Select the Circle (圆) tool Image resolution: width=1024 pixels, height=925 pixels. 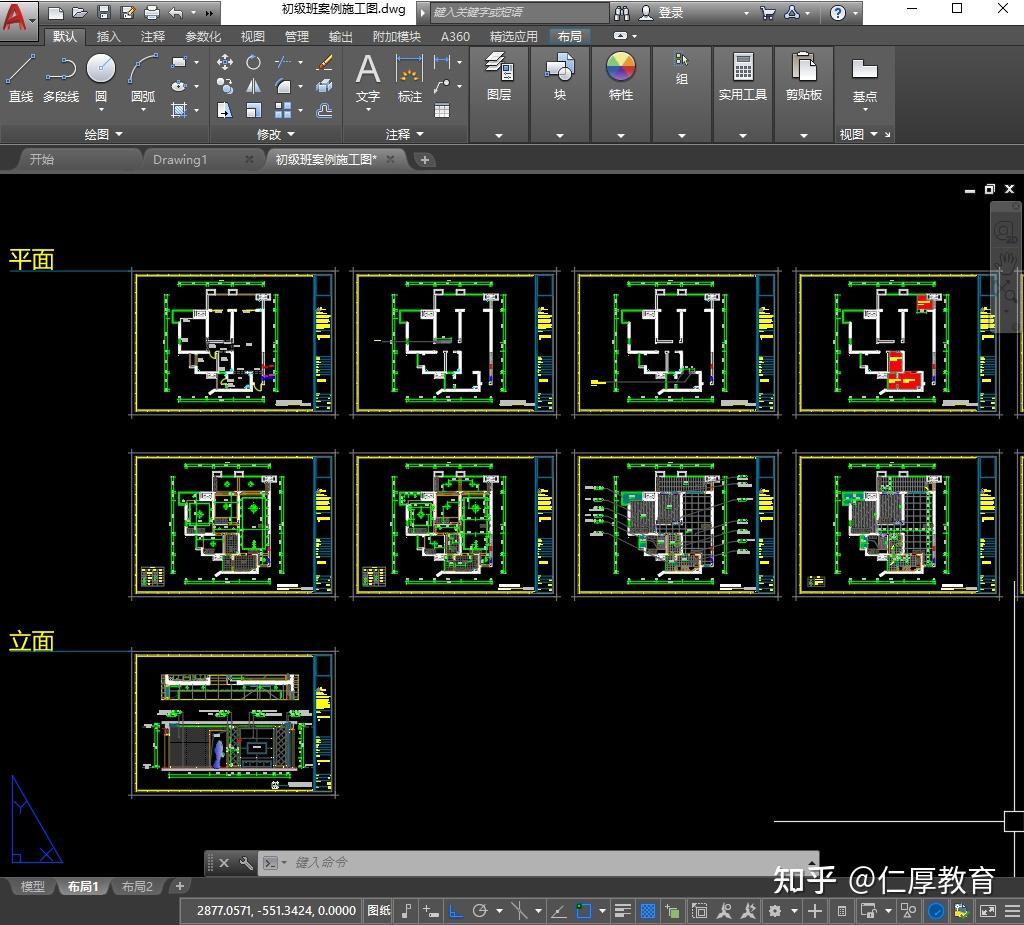(101, 78)
